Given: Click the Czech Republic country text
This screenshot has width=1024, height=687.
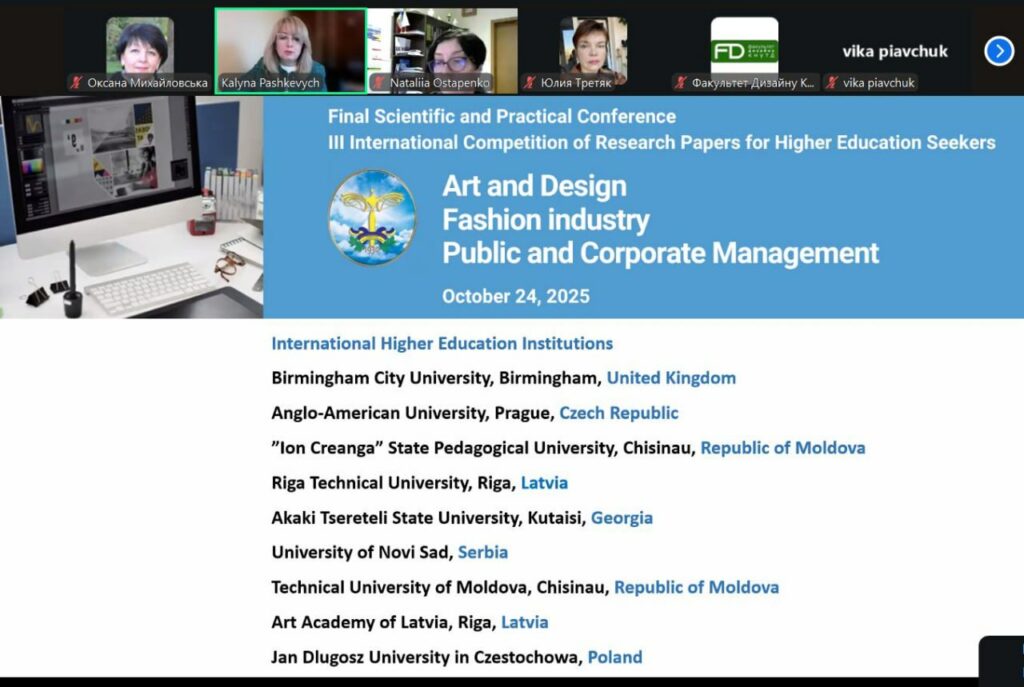Looking at the screenshot, I should 618,413.
